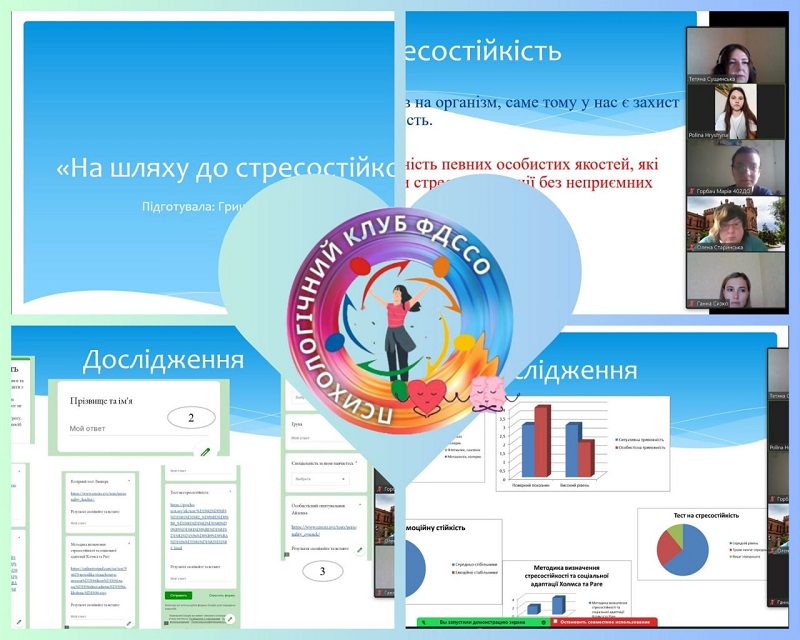Click the pencil edit icon below the Отправить button
Image resolution: width=800 pixels, height=640 pixels.
(230, 619)
